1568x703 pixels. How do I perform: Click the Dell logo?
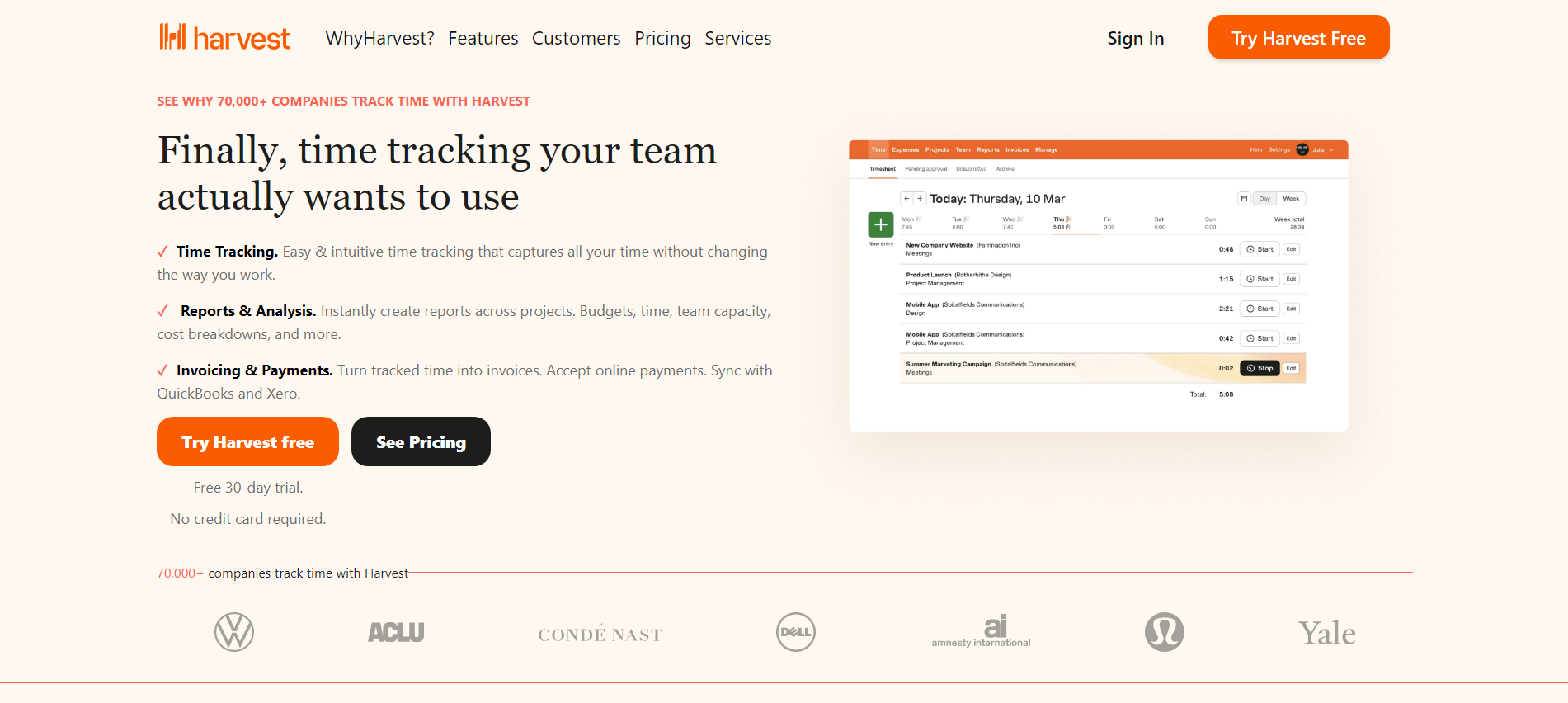click(x=796, y=632)
